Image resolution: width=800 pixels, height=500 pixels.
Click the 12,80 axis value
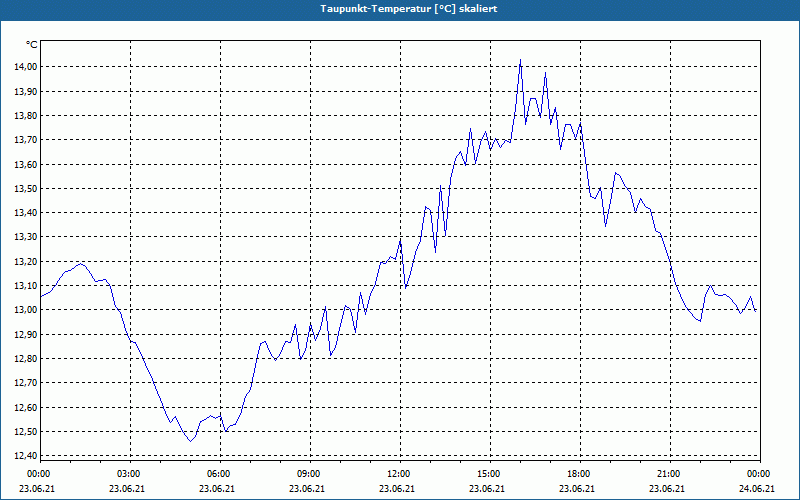[25, 359]
